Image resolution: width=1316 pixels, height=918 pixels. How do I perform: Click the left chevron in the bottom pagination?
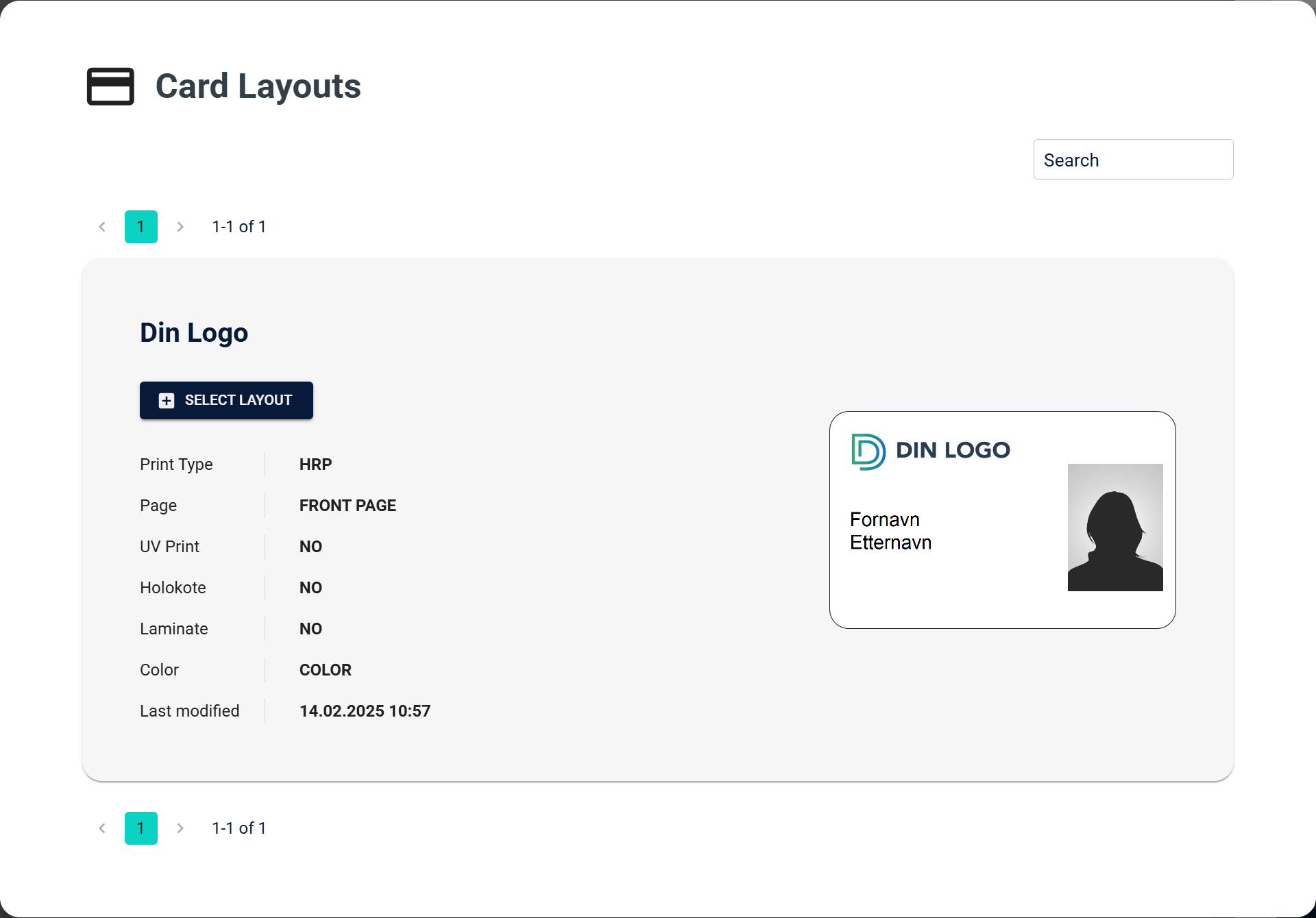pos(101,828)
